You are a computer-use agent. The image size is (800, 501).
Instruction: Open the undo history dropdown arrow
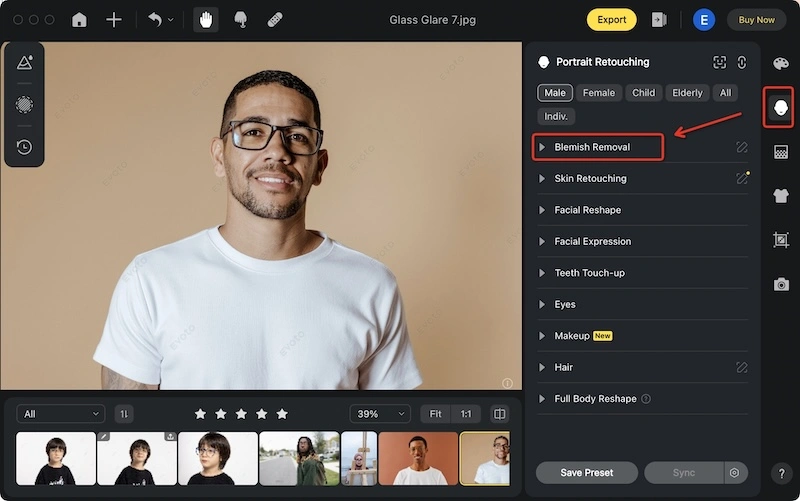coord(170,20)
